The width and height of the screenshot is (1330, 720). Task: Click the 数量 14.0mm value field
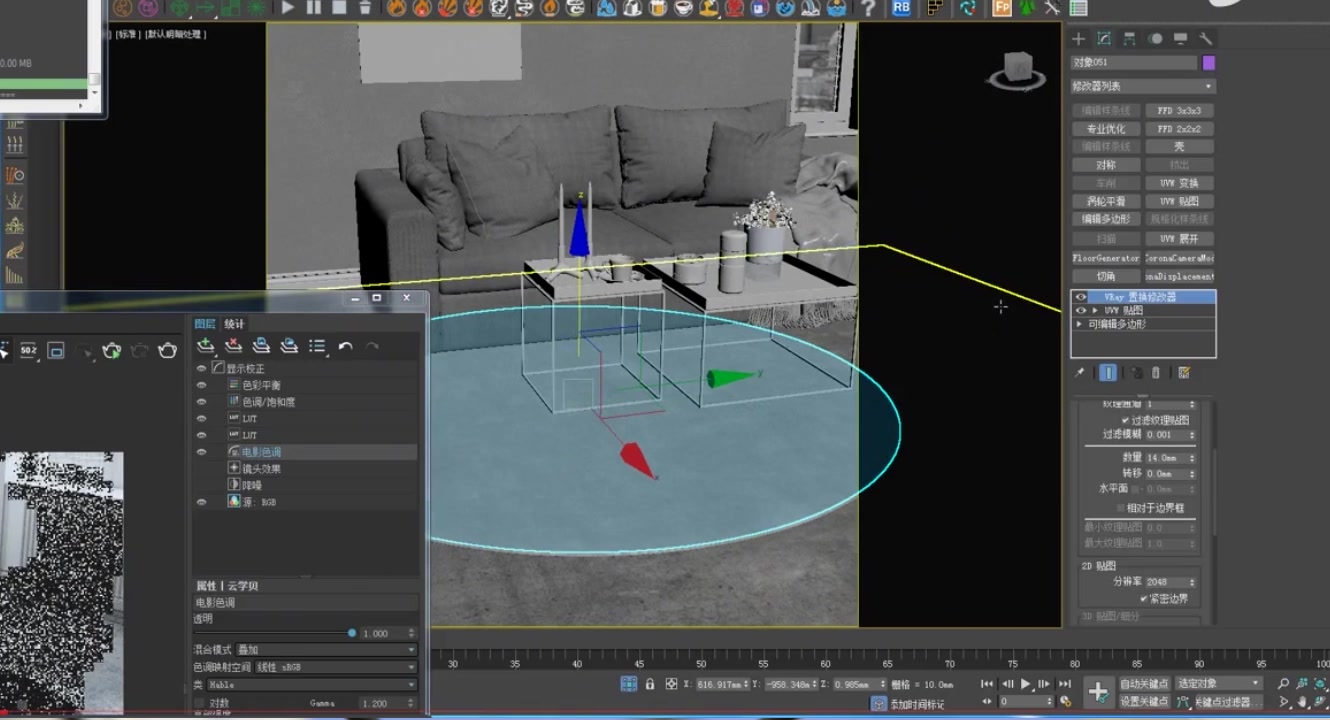1167,457
